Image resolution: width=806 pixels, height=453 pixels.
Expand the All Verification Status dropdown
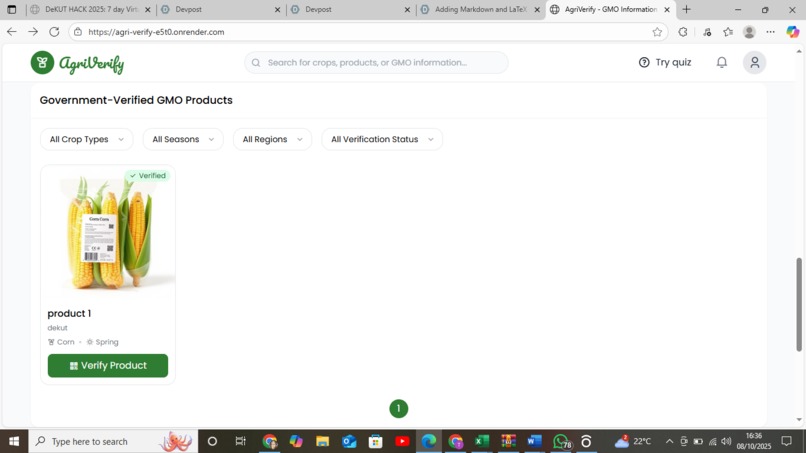click(382, 139)
